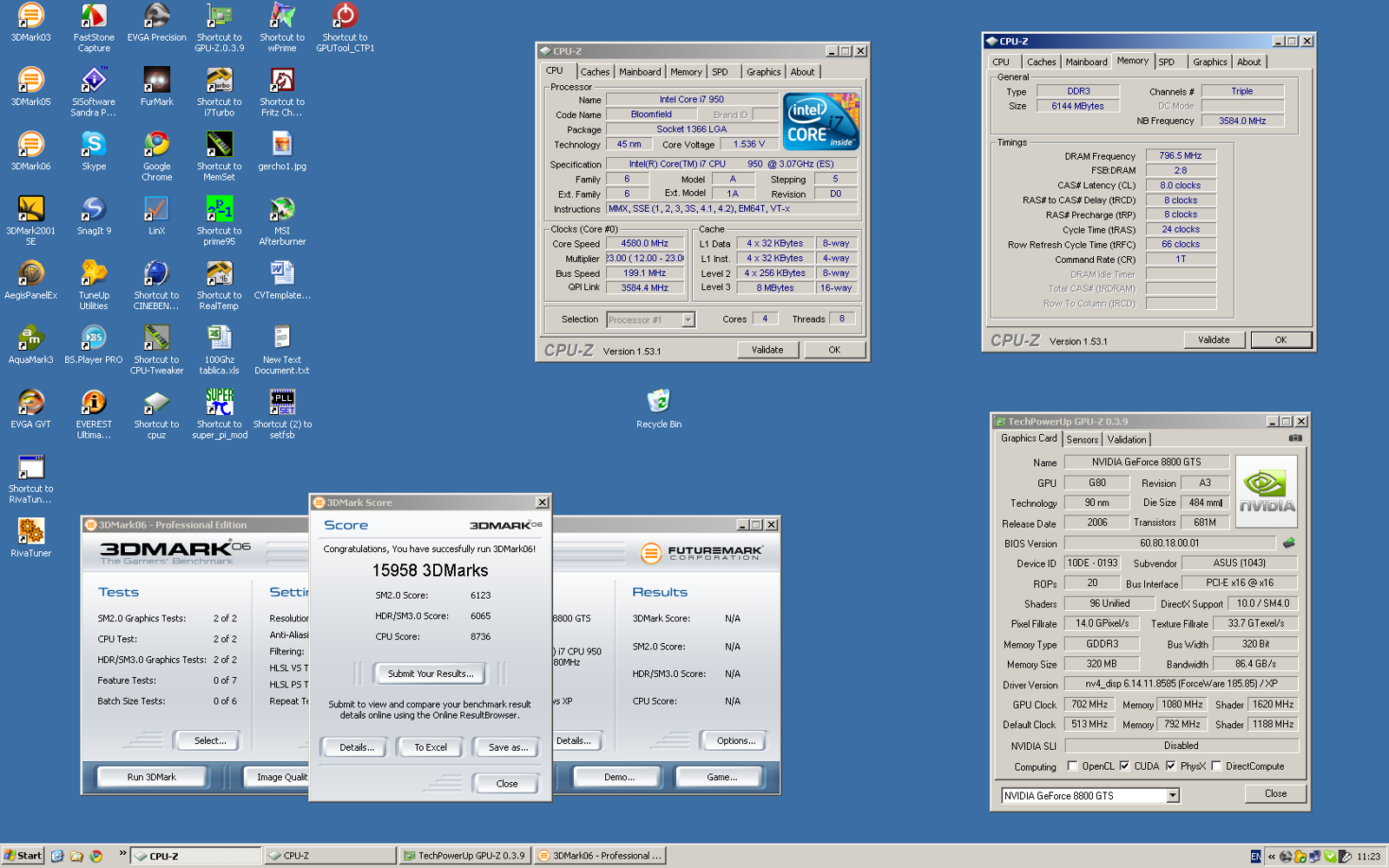Click the GPU-Z screenshot camera icon

[1295, 438]
